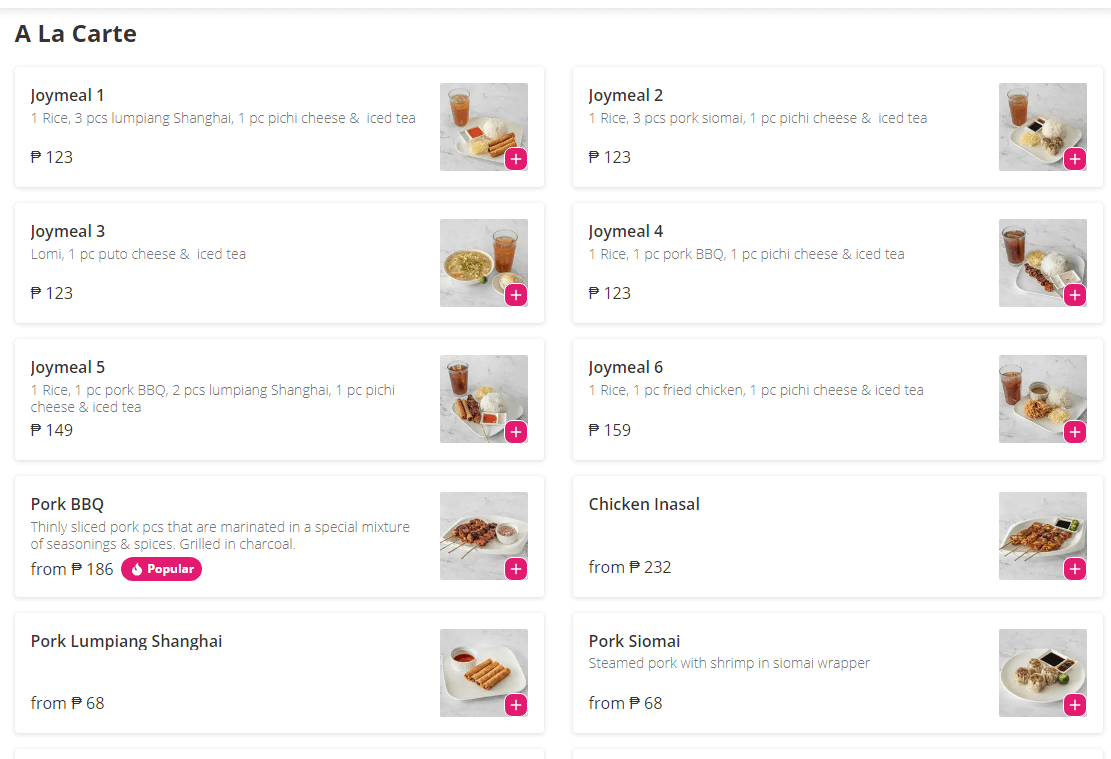The image size is (1111, 759).
Task: Click the add icon on Pork Siomai
Action: click(x=1076, y=705)
